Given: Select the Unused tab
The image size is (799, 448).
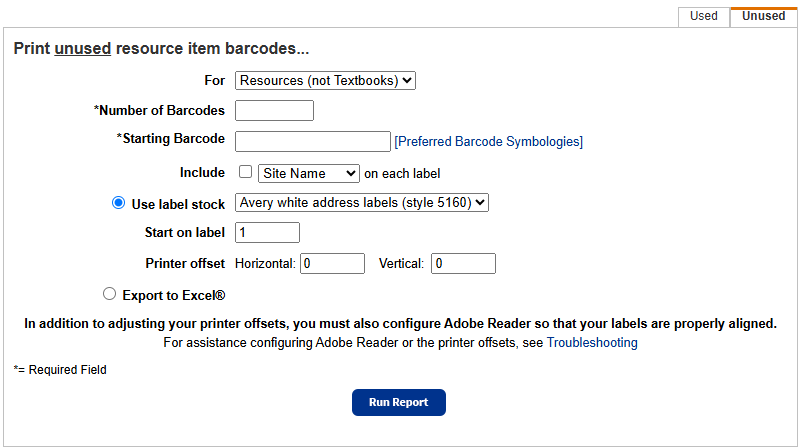Looking at the screenshot, I should [763, 16].
